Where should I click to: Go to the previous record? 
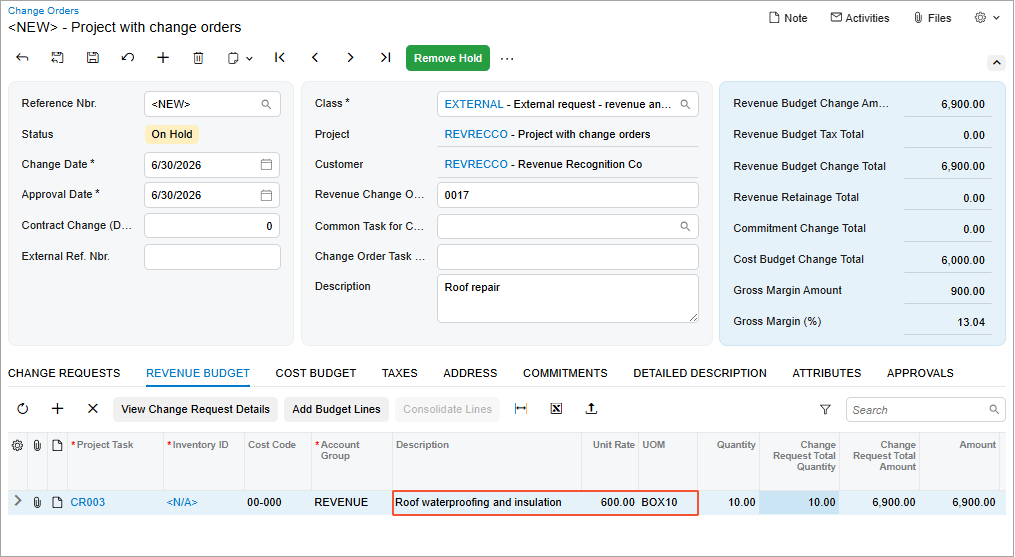[315, 58]
